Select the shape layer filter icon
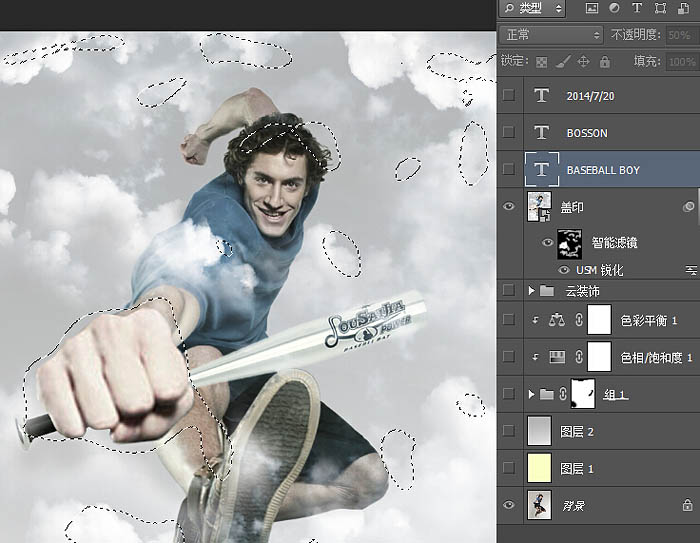 (x=660, y=8)
